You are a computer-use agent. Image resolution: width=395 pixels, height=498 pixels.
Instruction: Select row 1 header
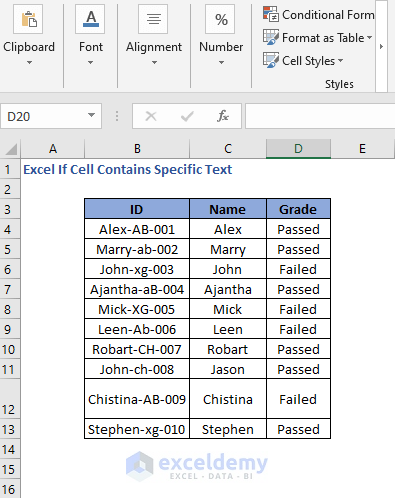click(10, 169)
